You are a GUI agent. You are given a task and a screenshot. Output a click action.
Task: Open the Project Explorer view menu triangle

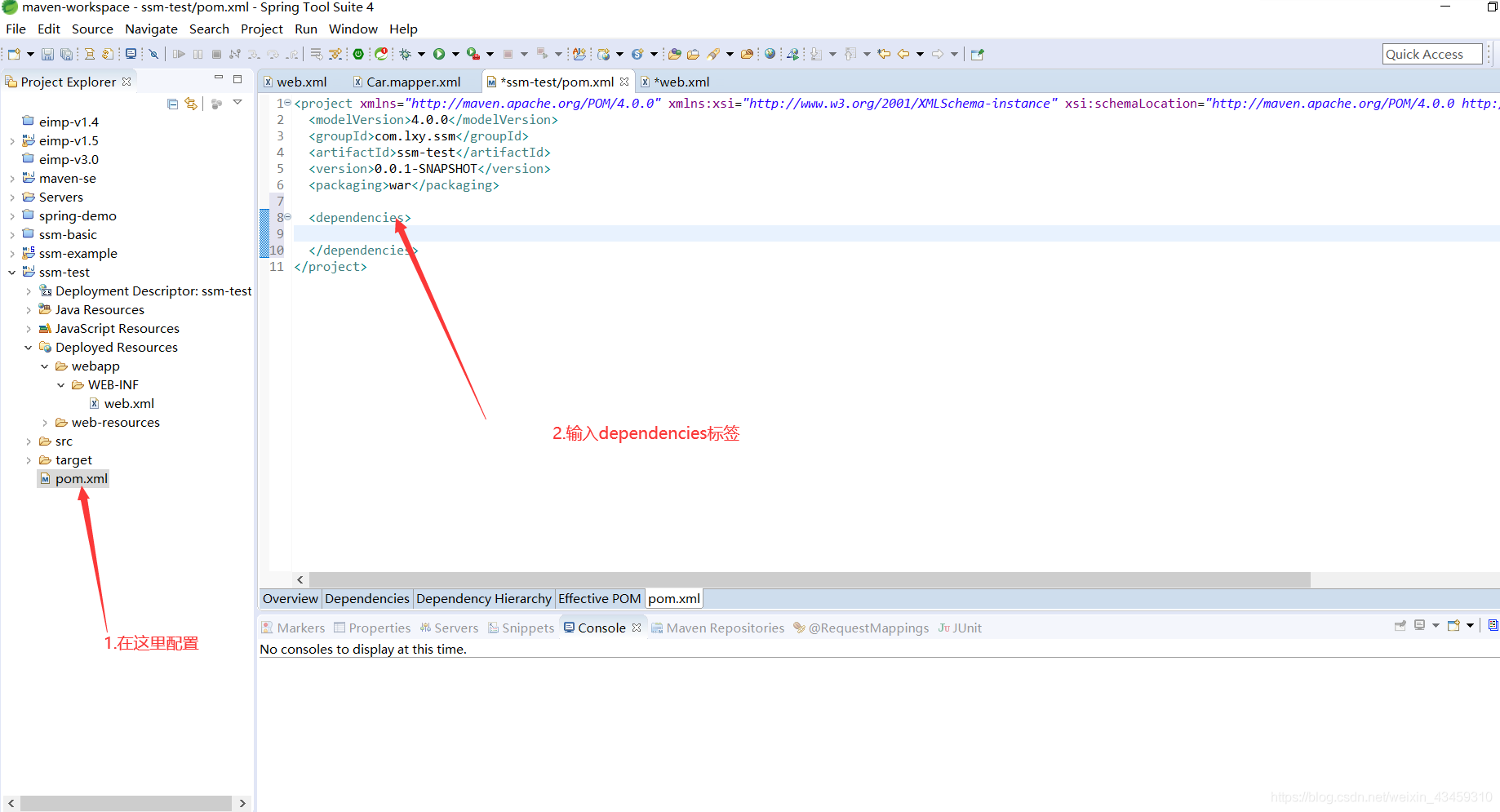237,103
